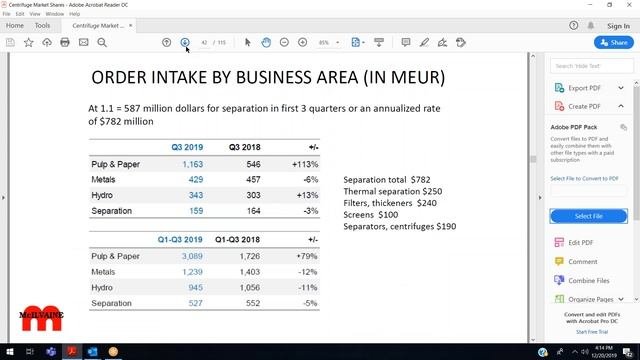Collapse the right tools pane arrow
The width and height of the screenshot is (640, 360).
[540, 198]
